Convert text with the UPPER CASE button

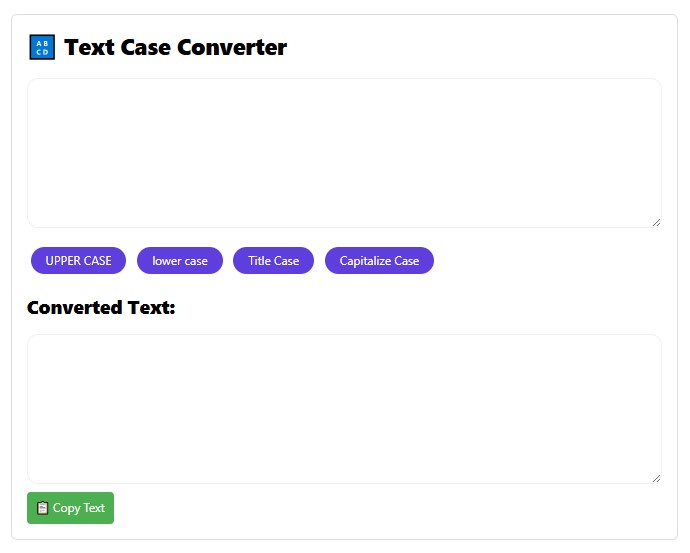78,261
